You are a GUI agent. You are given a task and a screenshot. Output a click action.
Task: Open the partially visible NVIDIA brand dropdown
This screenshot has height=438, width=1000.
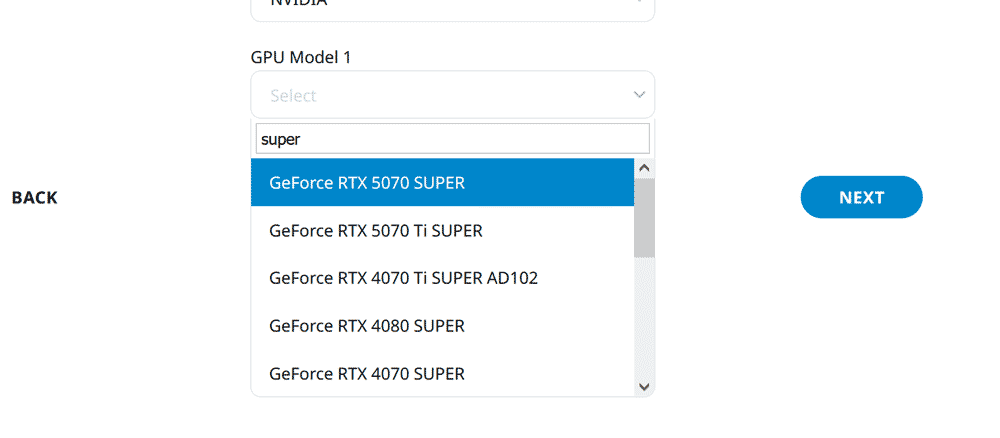point(452,6)
